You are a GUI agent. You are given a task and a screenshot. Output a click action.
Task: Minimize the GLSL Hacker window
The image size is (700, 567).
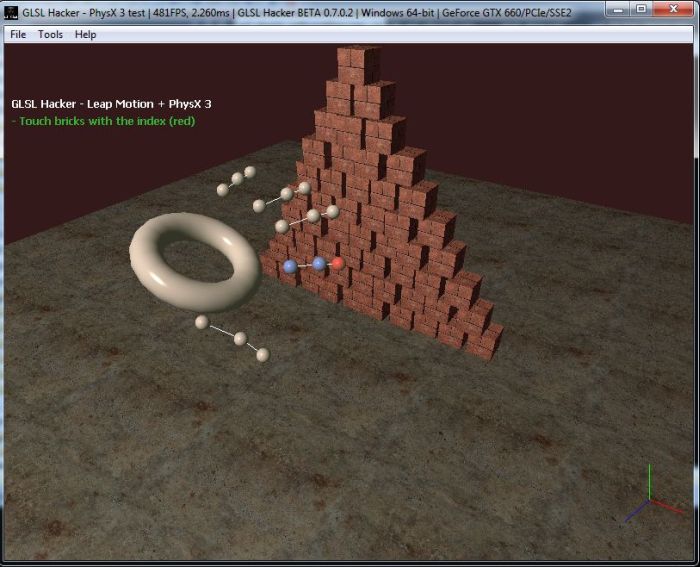point(618,9)
